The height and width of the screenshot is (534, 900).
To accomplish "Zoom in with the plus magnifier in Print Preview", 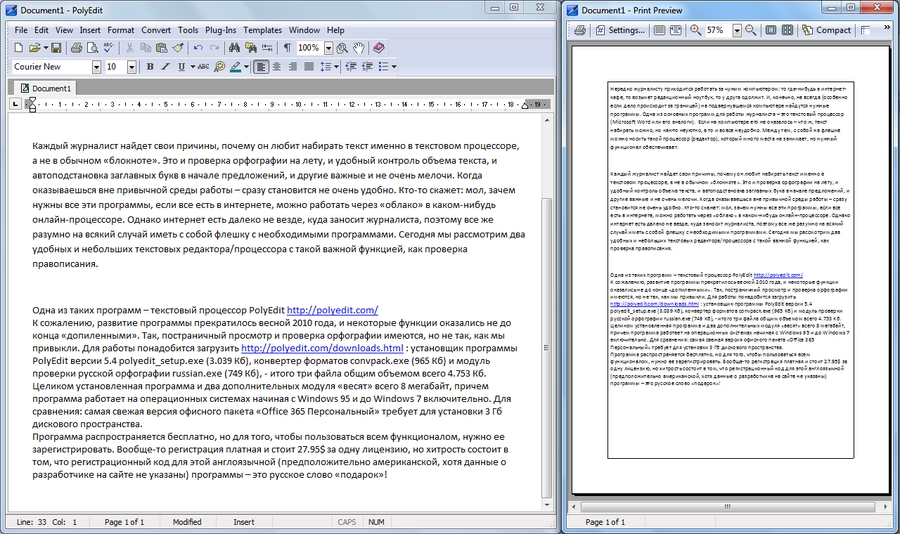I will pyautogui.click(x=696, y=30).
